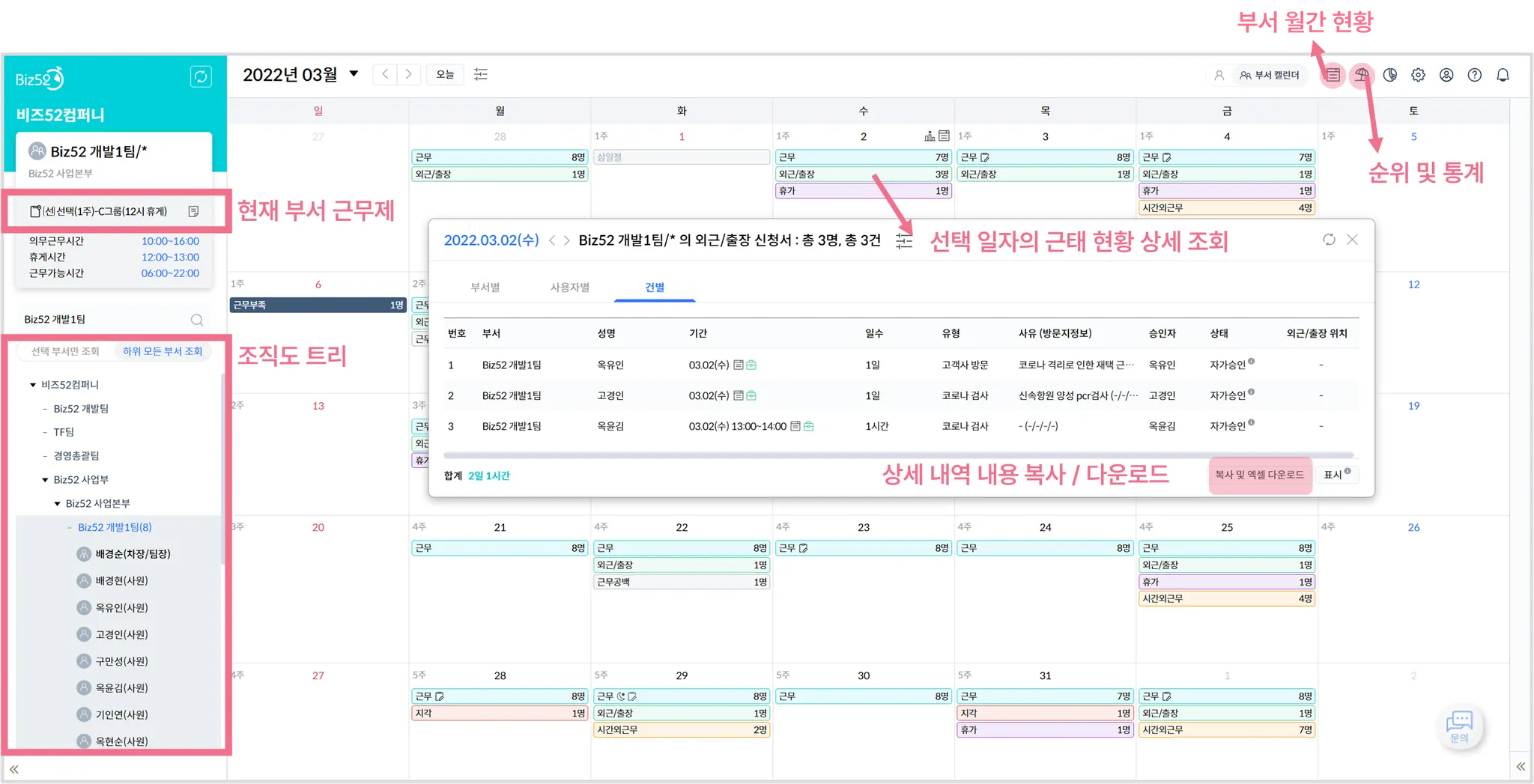Click the 근무부족 event on March 6
Image resolution: width=1534 pixels, height=784 pixels.
(x=318, y=305)
